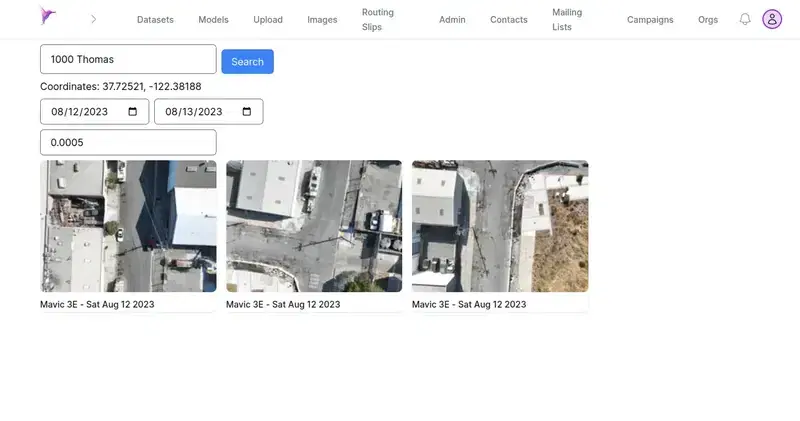Open the Models menu item
800x421 pixels.
coord(213,20)
